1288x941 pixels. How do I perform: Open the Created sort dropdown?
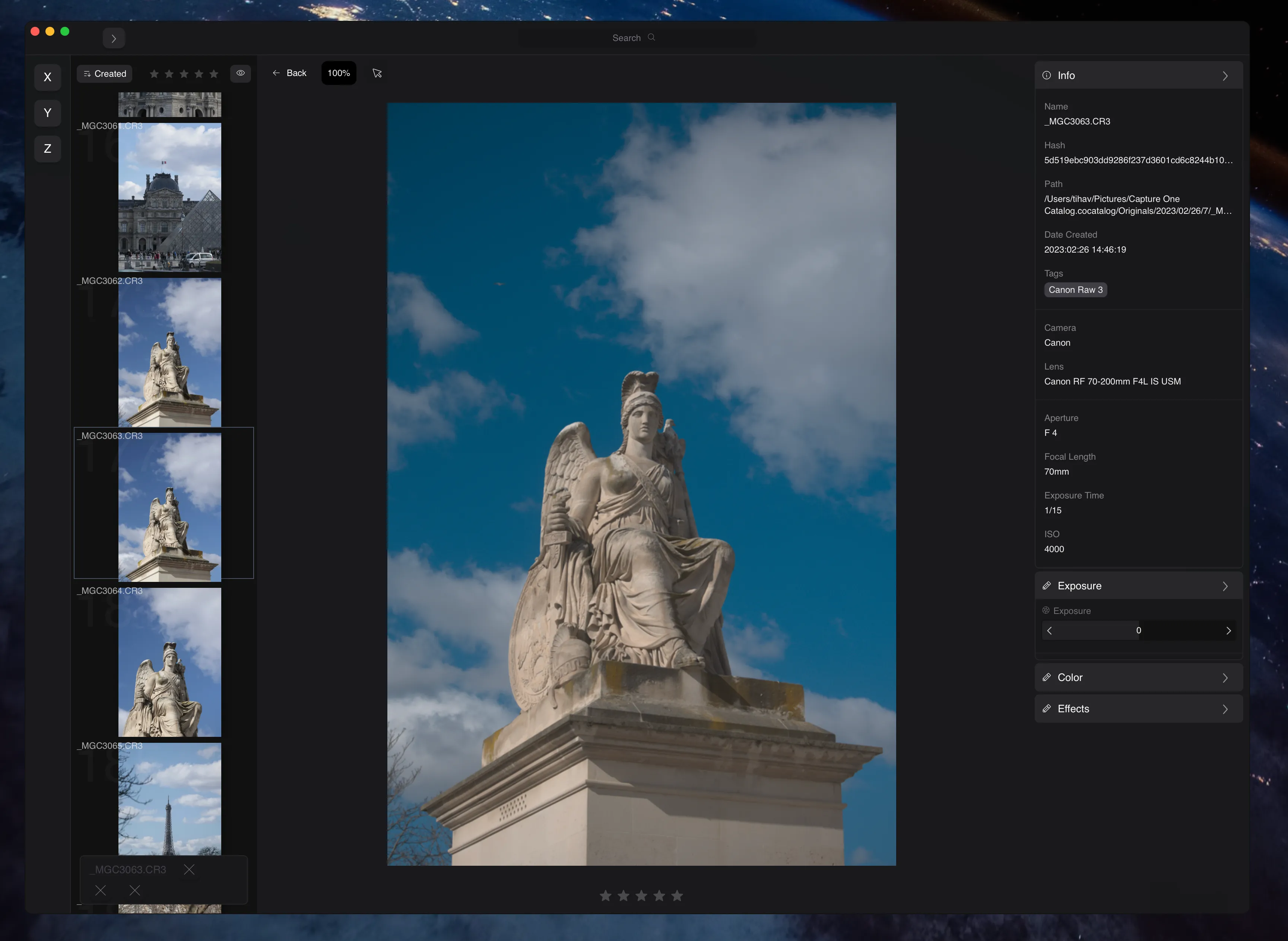(105, 73)
